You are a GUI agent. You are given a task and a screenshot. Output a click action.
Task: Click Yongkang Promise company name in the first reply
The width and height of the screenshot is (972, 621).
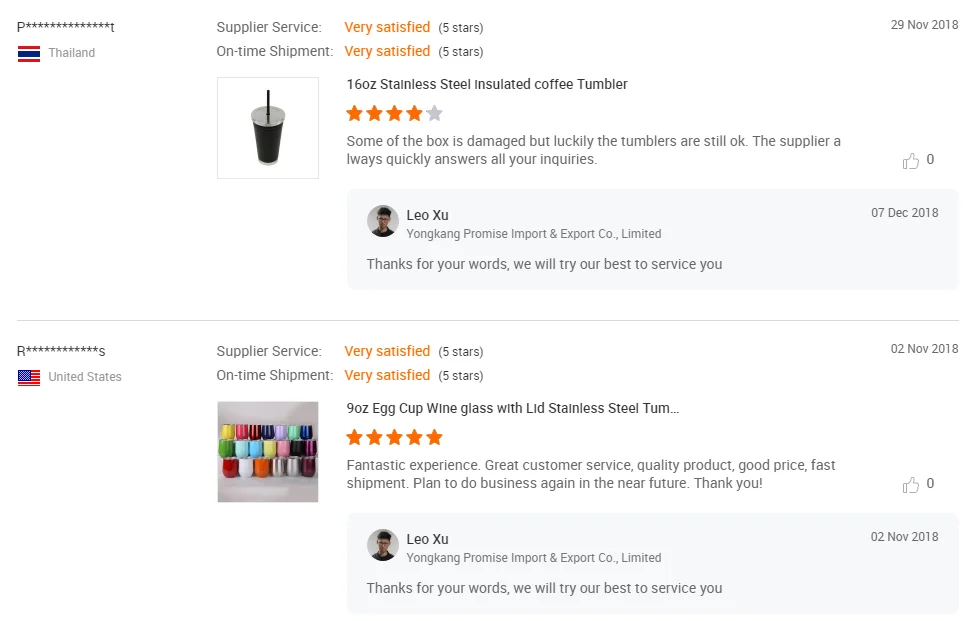coord(534,234)
